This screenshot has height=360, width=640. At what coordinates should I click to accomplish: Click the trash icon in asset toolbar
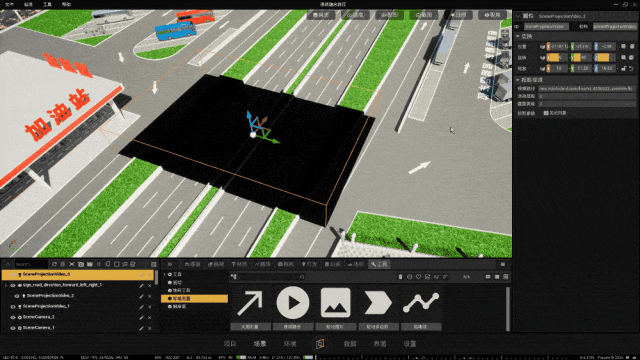tap(400, 277)
